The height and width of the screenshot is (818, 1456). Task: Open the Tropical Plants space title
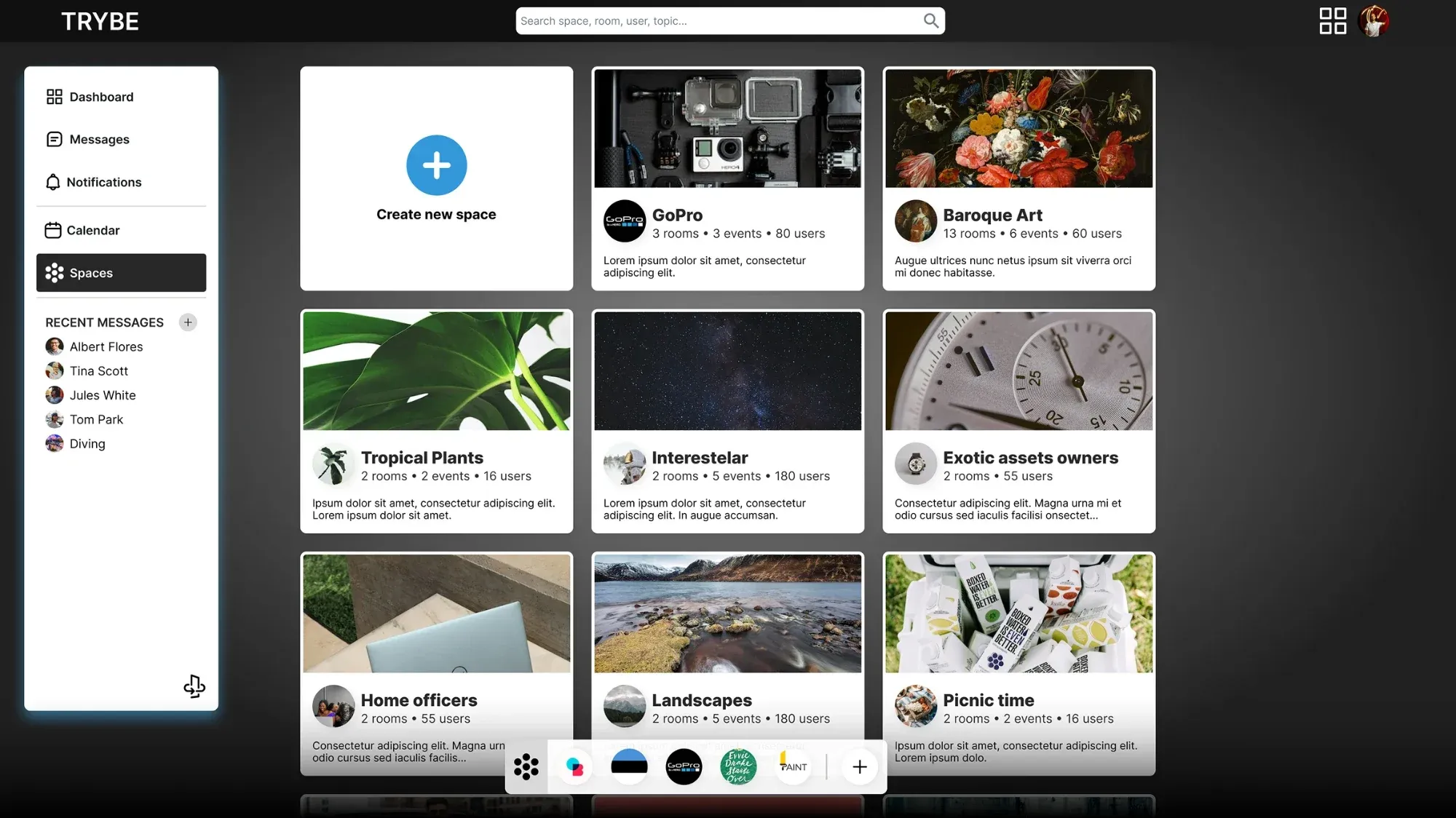point(422,458)
